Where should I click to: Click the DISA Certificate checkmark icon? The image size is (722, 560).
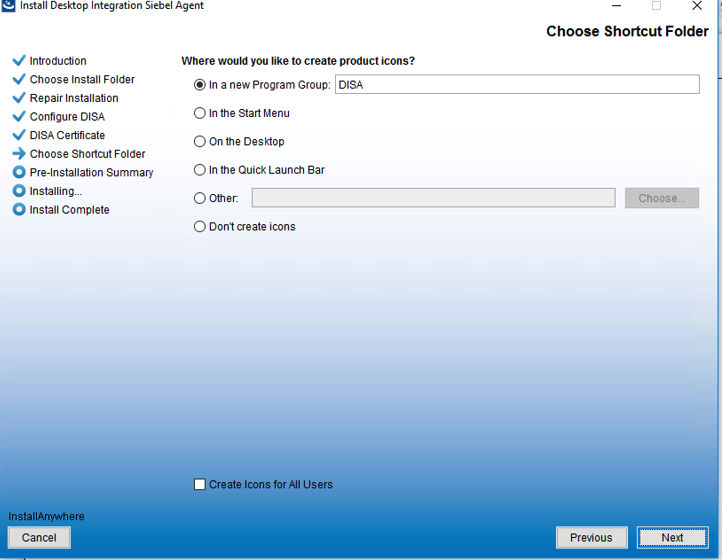point(19,135)
